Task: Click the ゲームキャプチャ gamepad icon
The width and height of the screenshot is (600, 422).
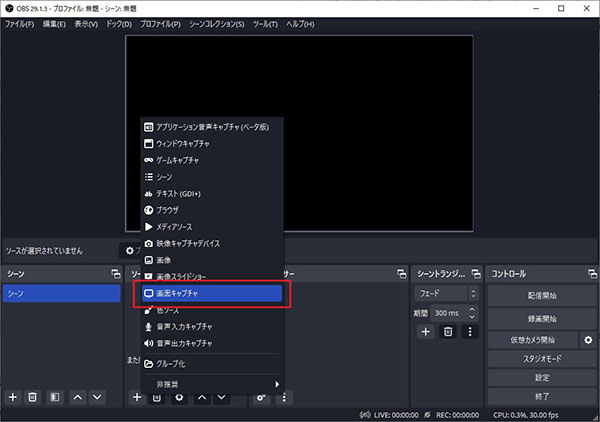Action: tap(148, 160)
